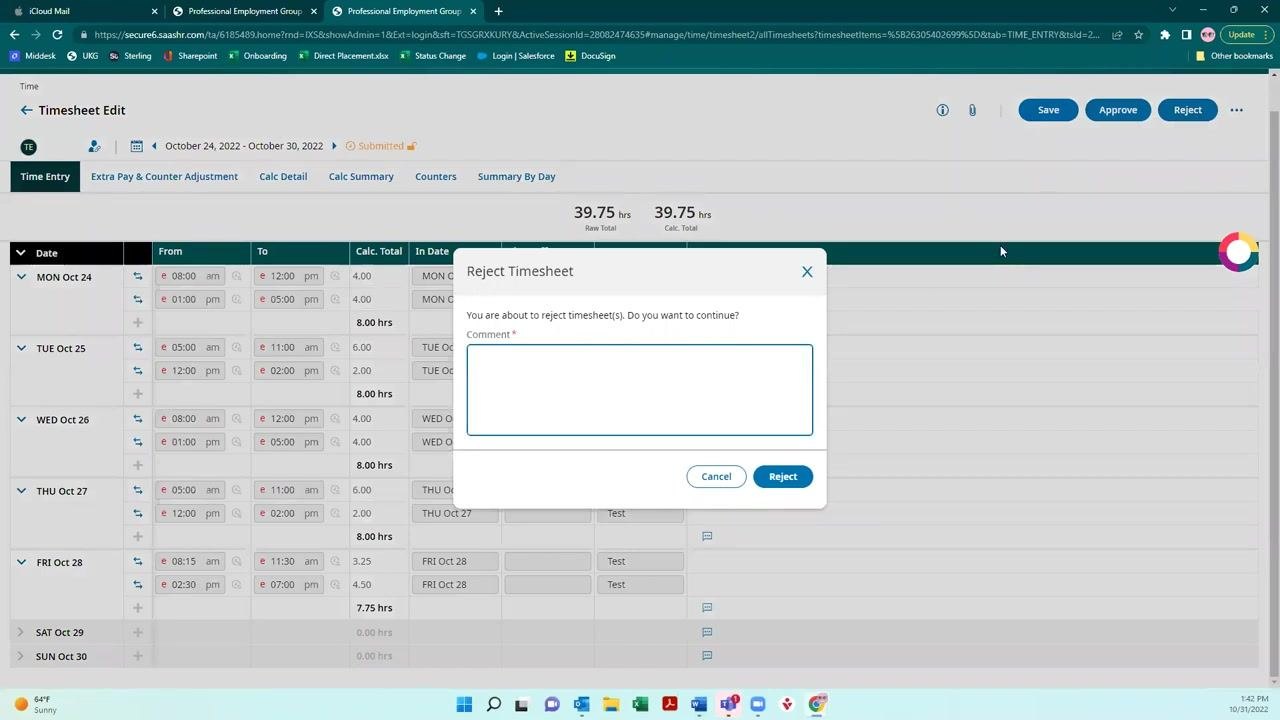Screen dimensions: 1280x720
Task: Click the header Reject button
Action: pos(1188,110)
